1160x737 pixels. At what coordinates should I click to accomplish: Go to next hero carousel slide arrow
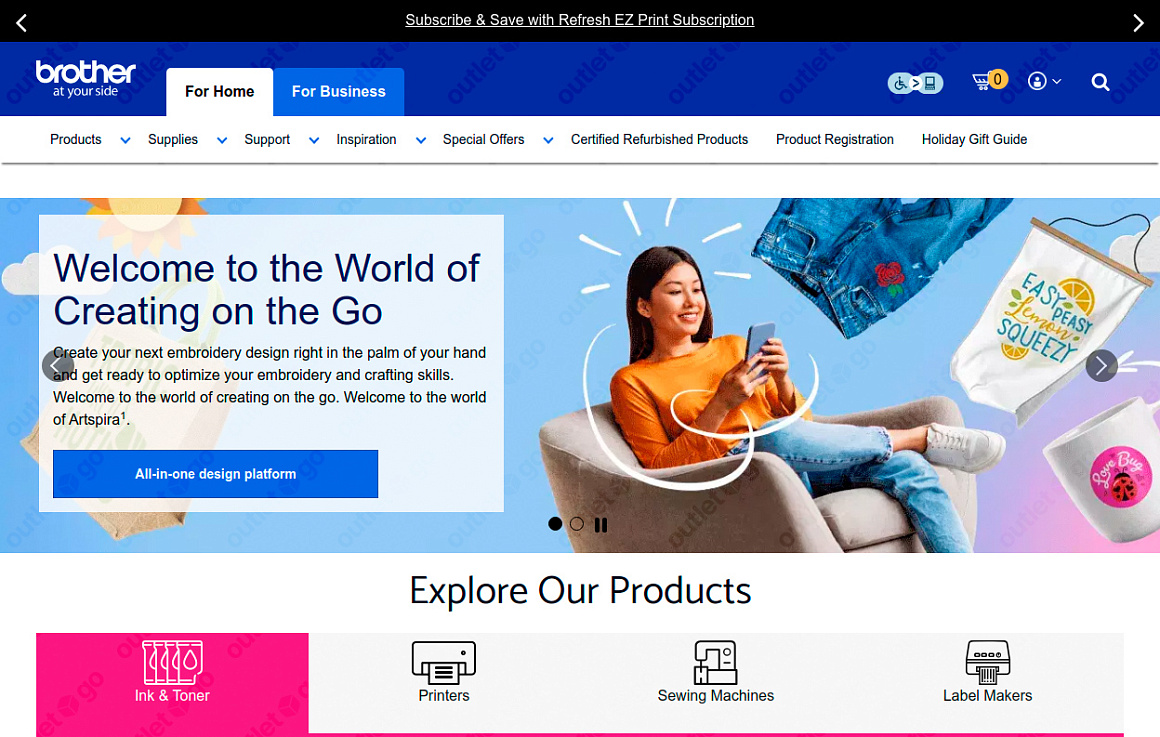[1101, 366]
